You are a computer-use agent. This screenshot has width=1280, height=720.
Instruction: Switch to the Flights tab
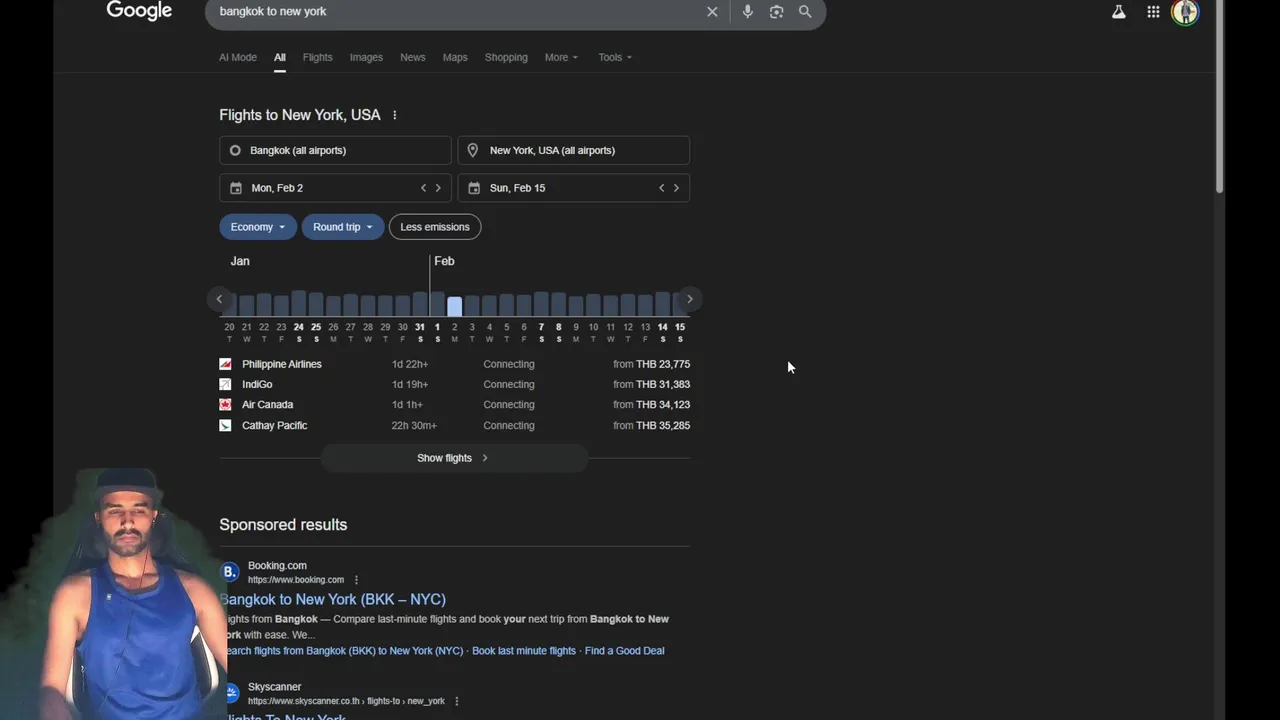[x=317, y=57]
